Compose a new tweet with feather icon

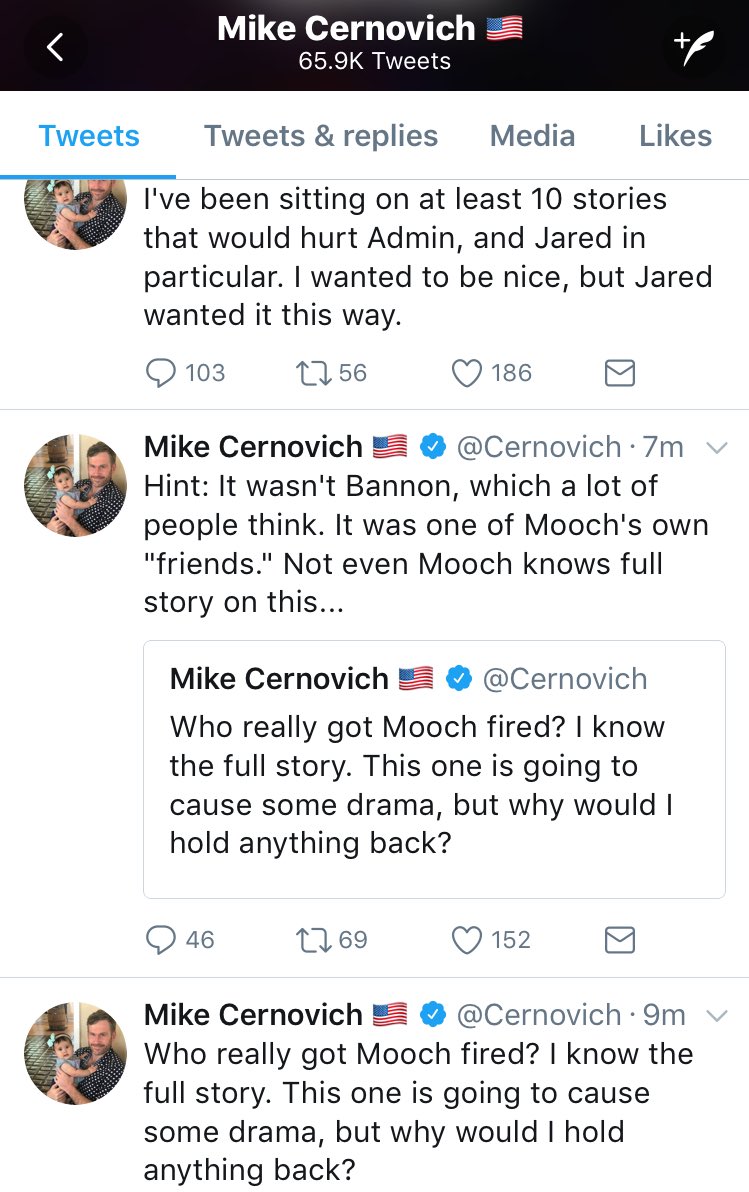[x=694, y=46]
